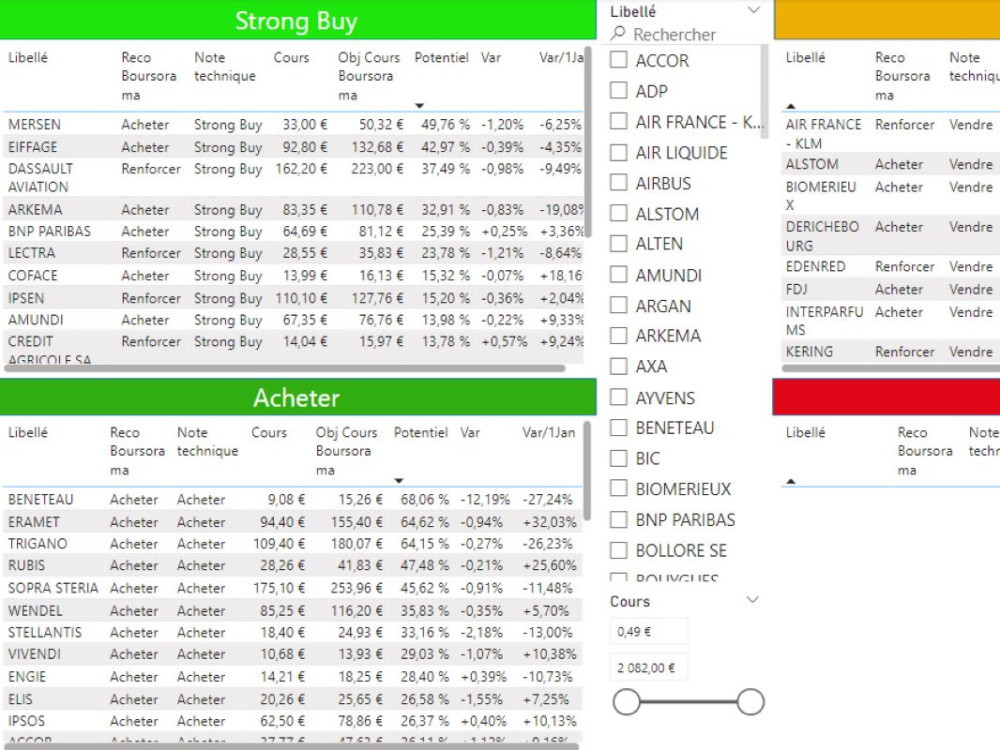Image resolution: width=1000 pixels, height=750 pixels.
Task: Sort by the Potentiel column header
Action: click(440, 58)
